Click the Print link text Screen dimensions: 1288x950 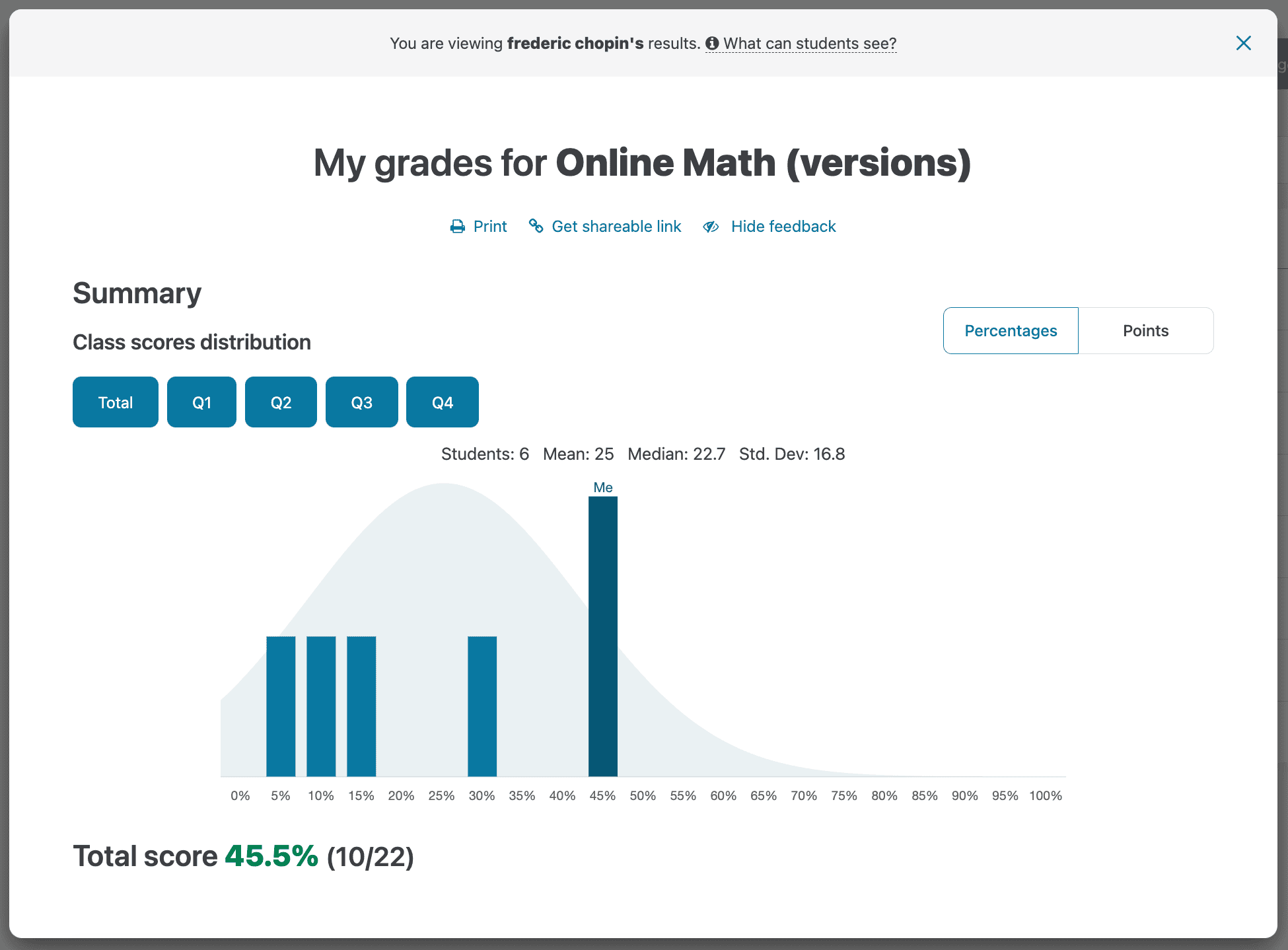click(490, 227)
